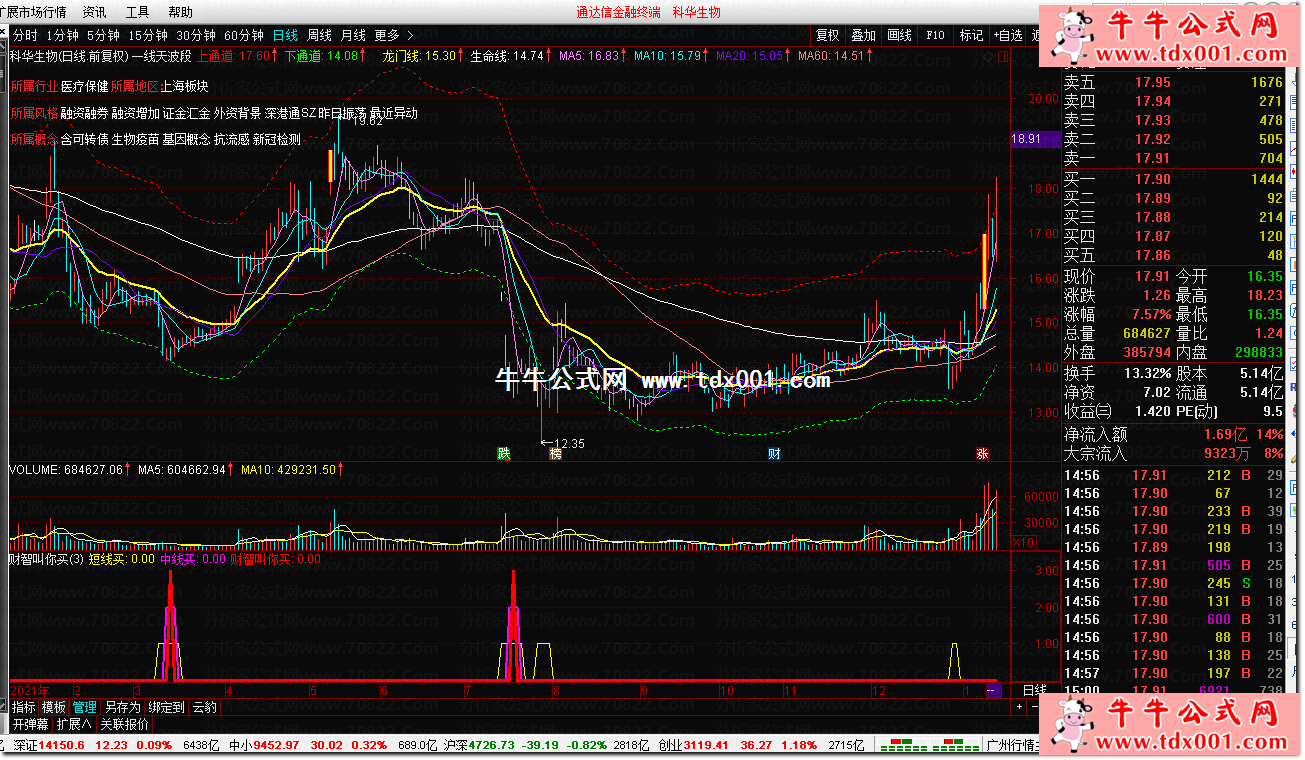Click the purple 18.91 price tag on axis
Viewport: 1305px width, 760px height.
point(1035,140)
